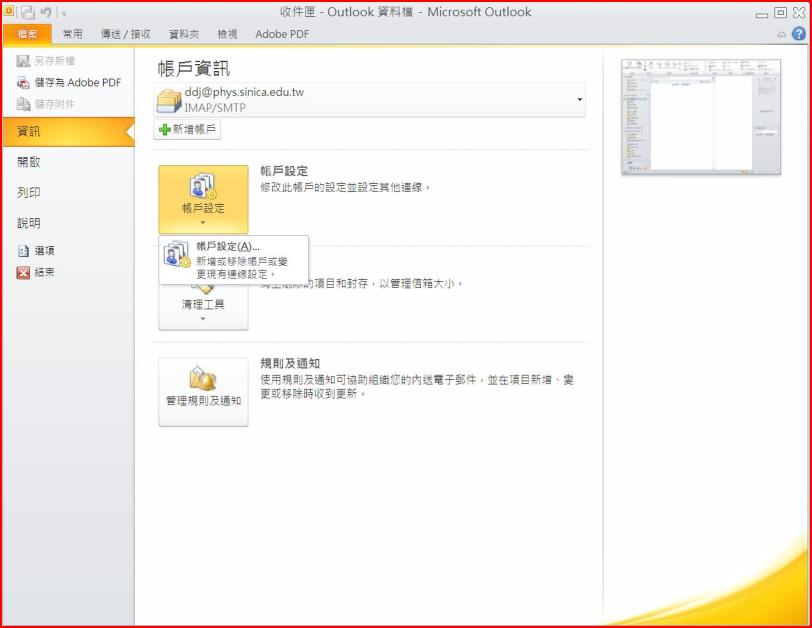812x628 pixels.
Task: Select the Adobe PDF tab
Action: 282,34
